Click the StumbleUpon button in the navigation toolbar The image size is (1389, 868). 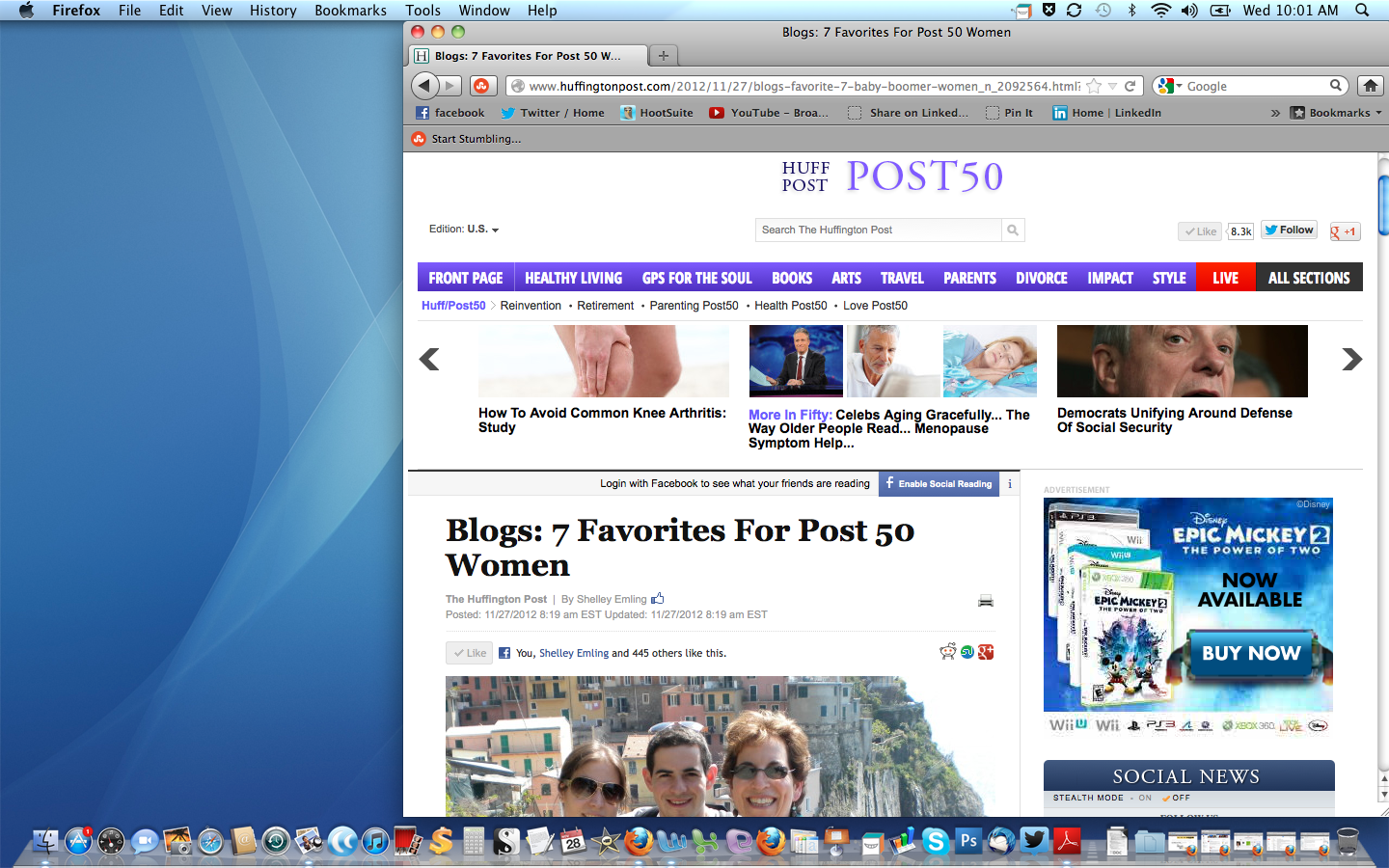482,86
